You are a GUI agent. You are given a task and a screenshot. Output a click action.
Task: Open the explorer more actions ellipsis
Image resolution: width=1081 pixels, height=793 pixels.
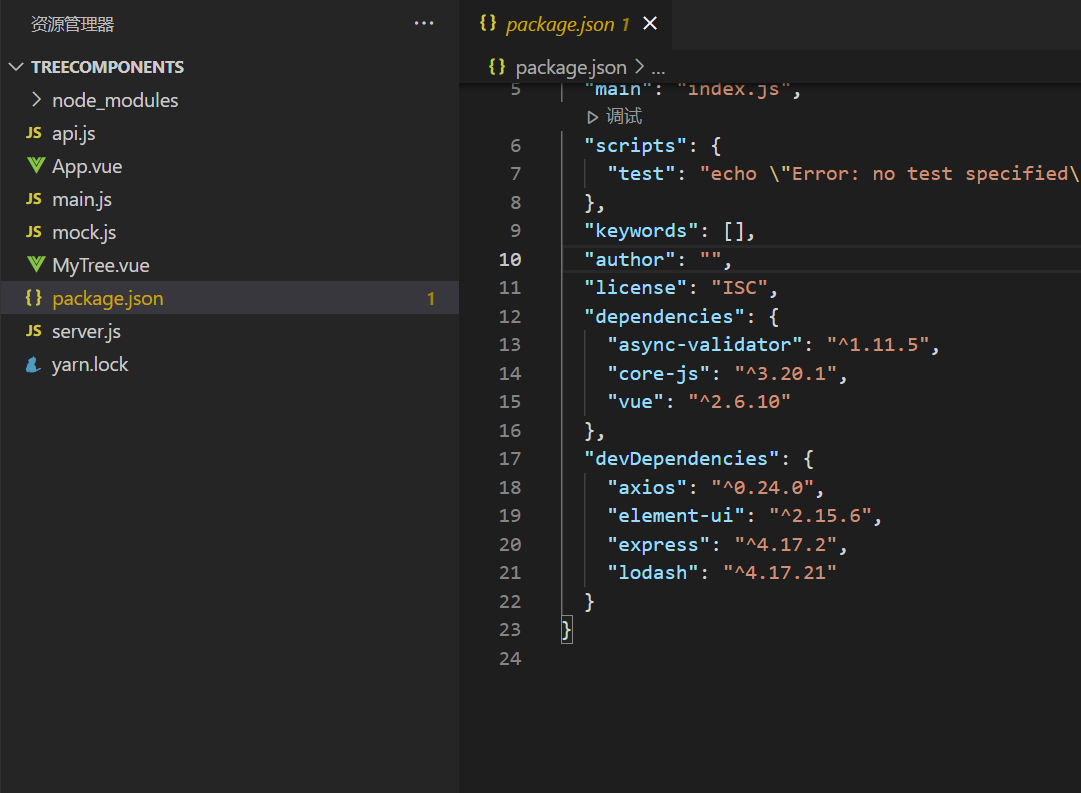pos(424,24)
